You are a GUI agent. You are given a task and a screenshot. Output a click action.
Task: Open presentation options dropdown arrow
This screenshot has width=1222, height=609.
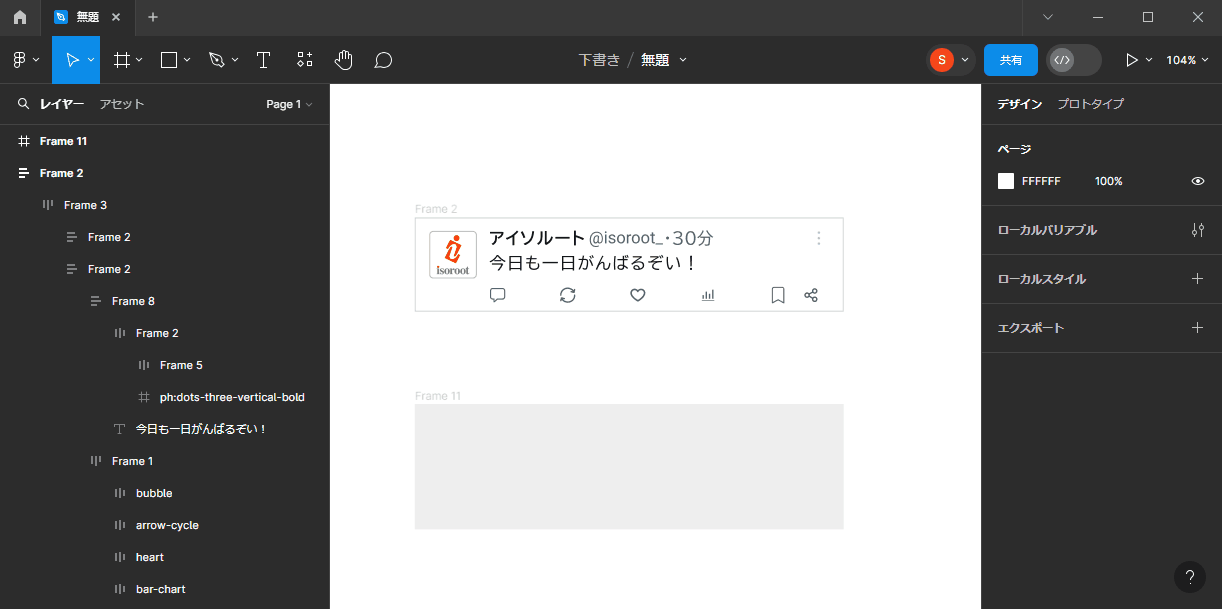[x=1149, y=60]
